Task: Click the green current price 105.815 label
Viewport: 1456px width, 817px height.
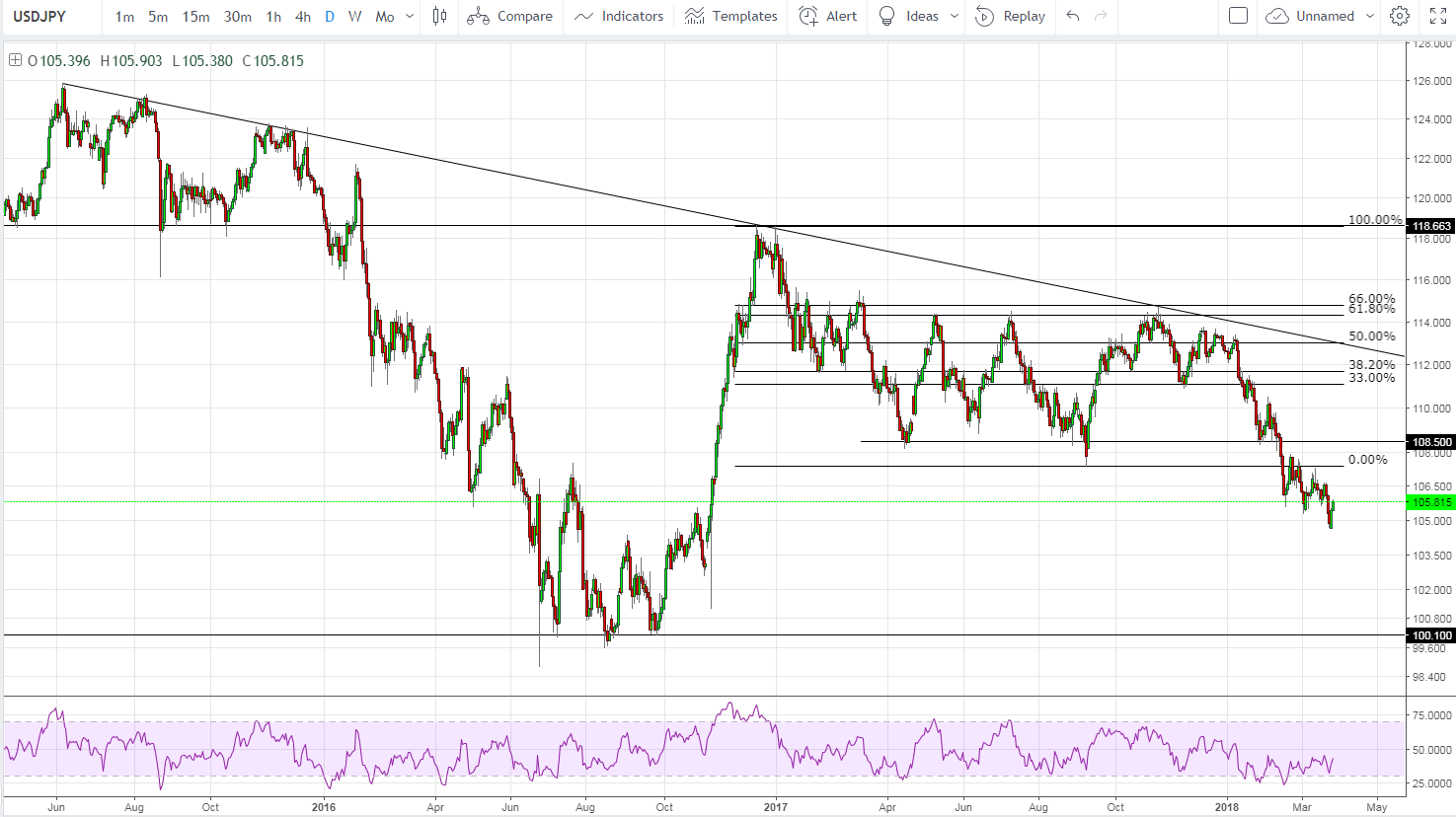Action: (x=1431, y=502)
